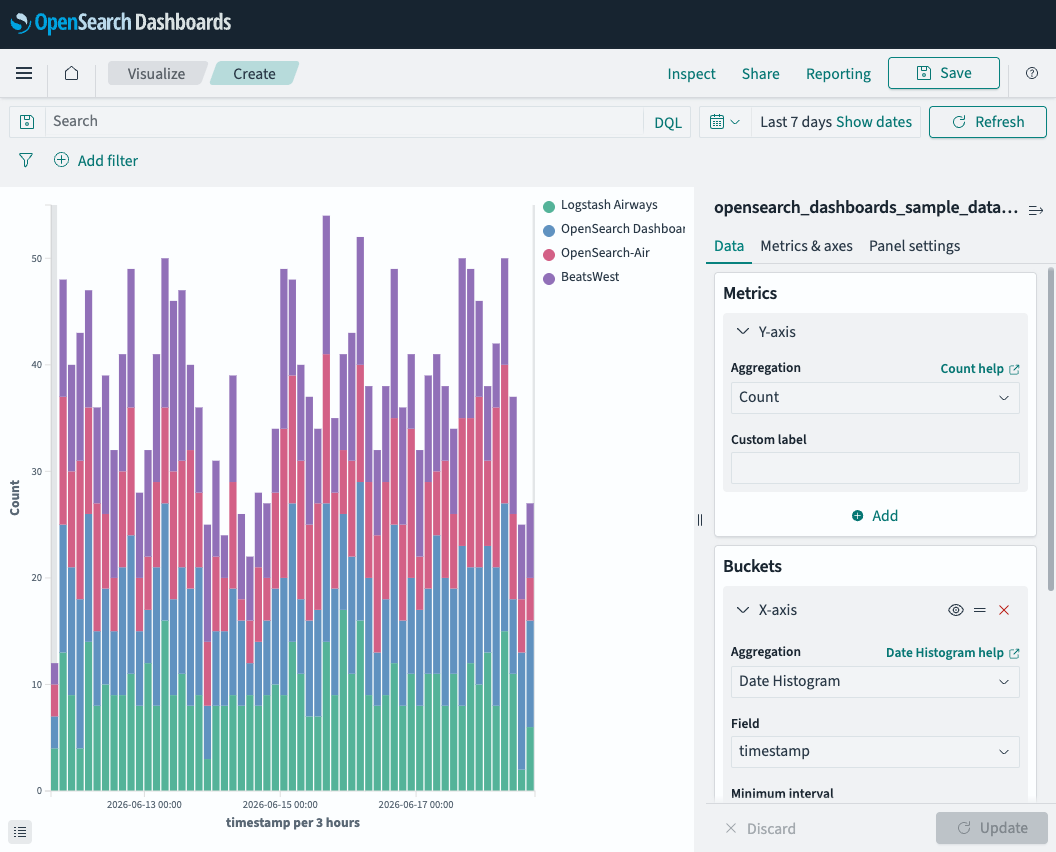Screen dimensions: 1056x852
Task: Open the Reporting menu item
Action: click(x=838, y=73)
